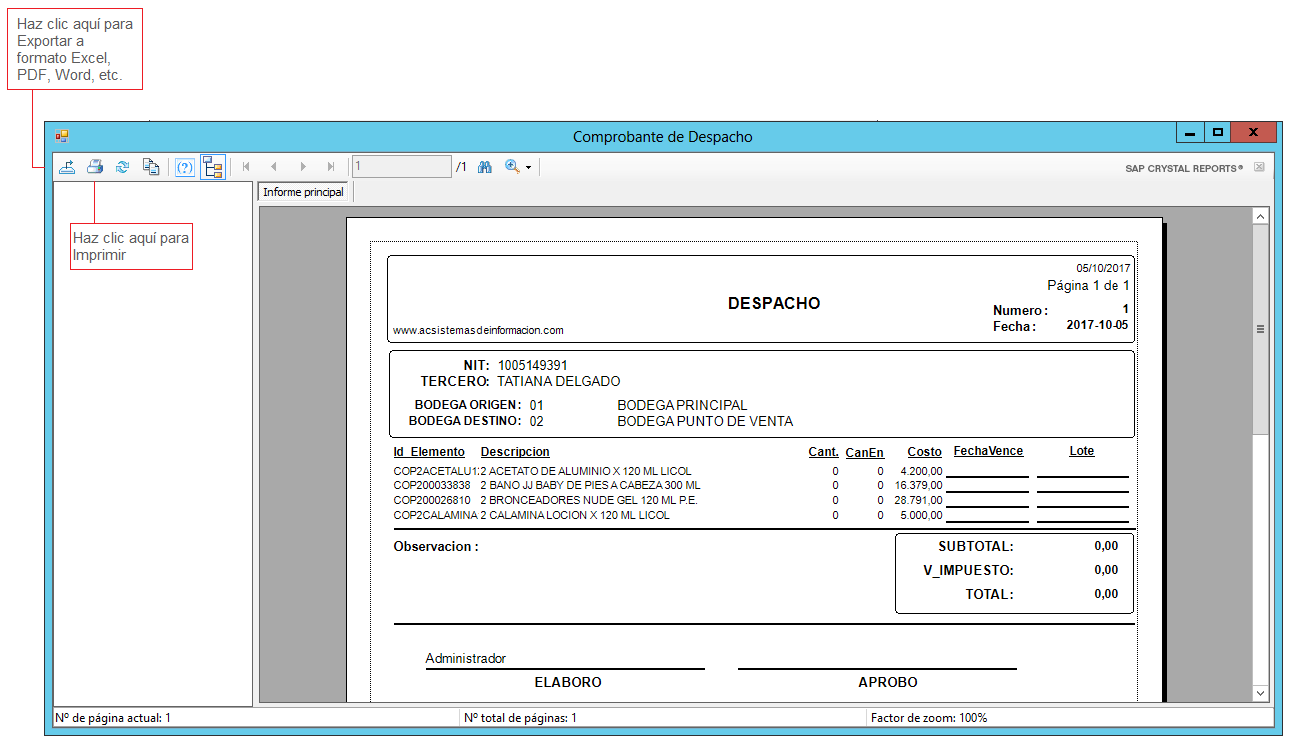Viewport: 1297px width, 748px height.
Task: Click the vertical scrollbar thumb
Action: pos(1260,329)
